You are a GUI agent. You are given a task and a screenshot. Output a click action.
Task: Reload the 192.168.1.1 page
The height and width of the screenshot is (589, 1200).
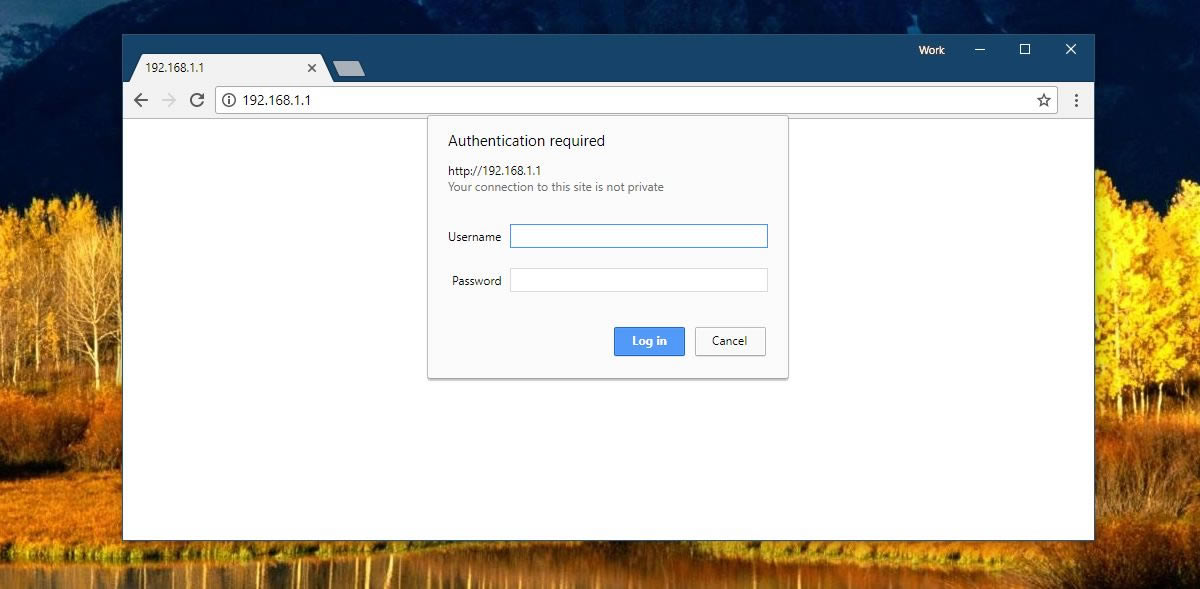click(x=197, y=100)
